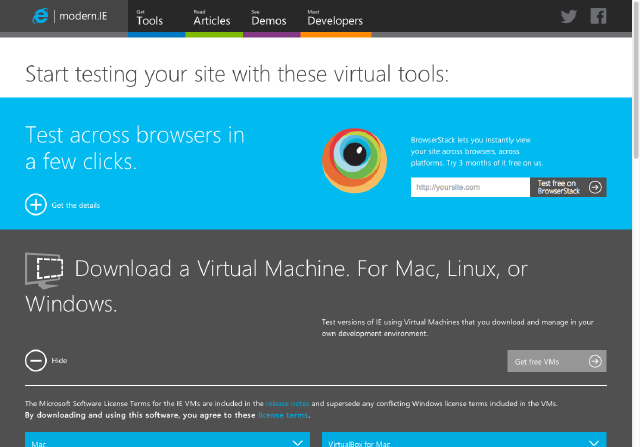Click the Test versions of IE paragraph
640x447 pixels.
(x=458, y=328)
